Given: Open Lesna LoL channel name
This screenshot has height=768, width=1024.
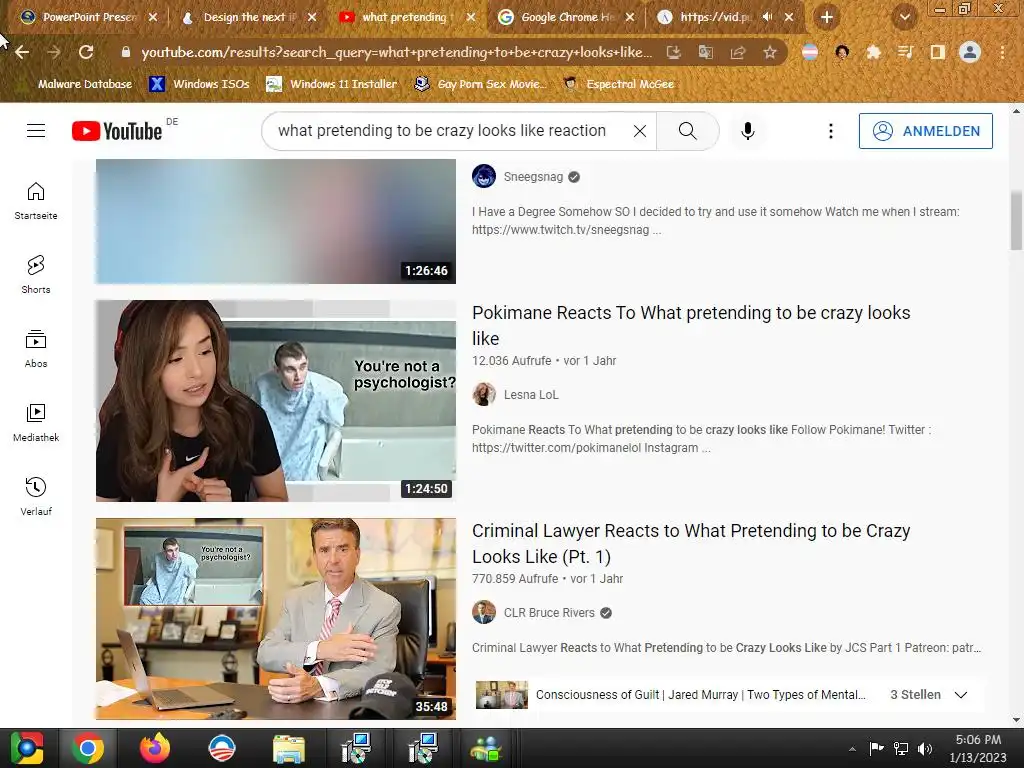Looking at the screenshot, I should pyautogui.click(x=531, y=394).
